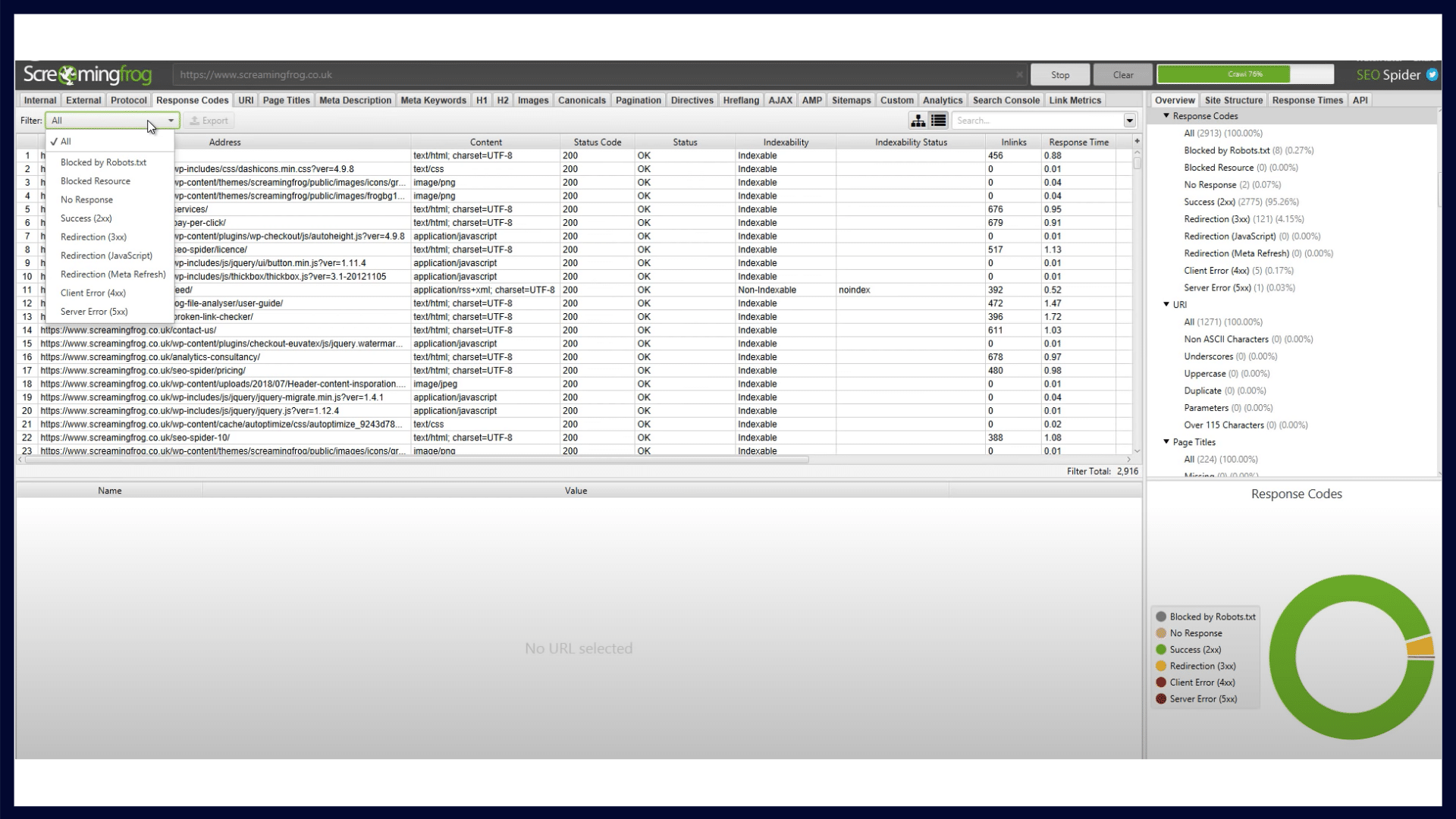Stop the running crawl
The height and width of the screenshot is (819, 1456).
click(x=1060, y=74)
